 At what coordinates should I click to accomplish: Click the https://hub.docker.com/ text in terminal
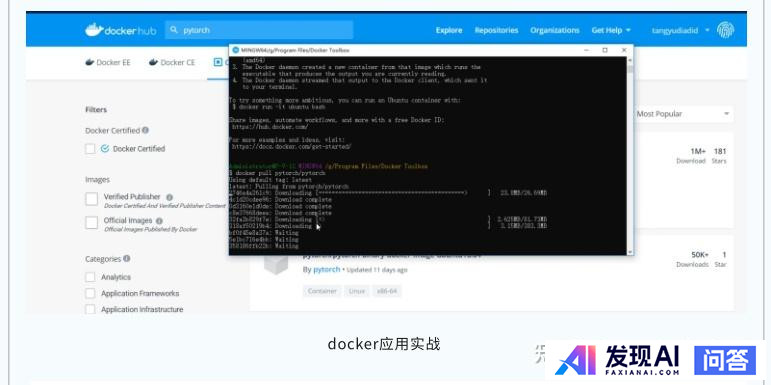pos(270,126)
